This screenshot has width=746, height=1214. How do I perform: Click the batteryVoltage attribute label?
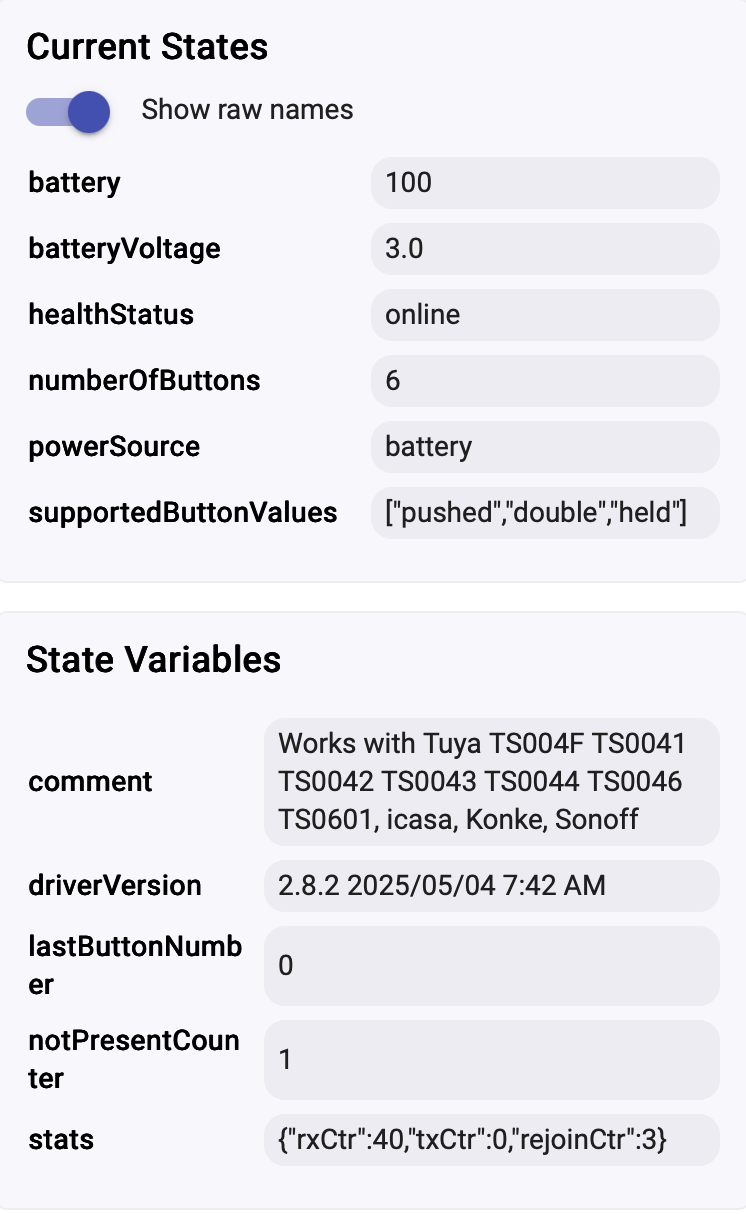124,249
